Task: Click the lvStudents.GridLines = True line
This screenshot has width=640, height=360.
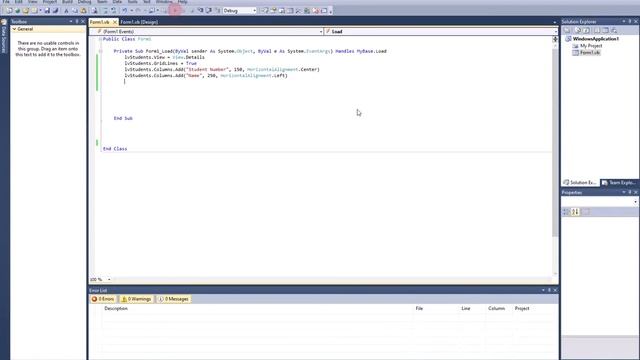Action: click(x=160, y=64)
